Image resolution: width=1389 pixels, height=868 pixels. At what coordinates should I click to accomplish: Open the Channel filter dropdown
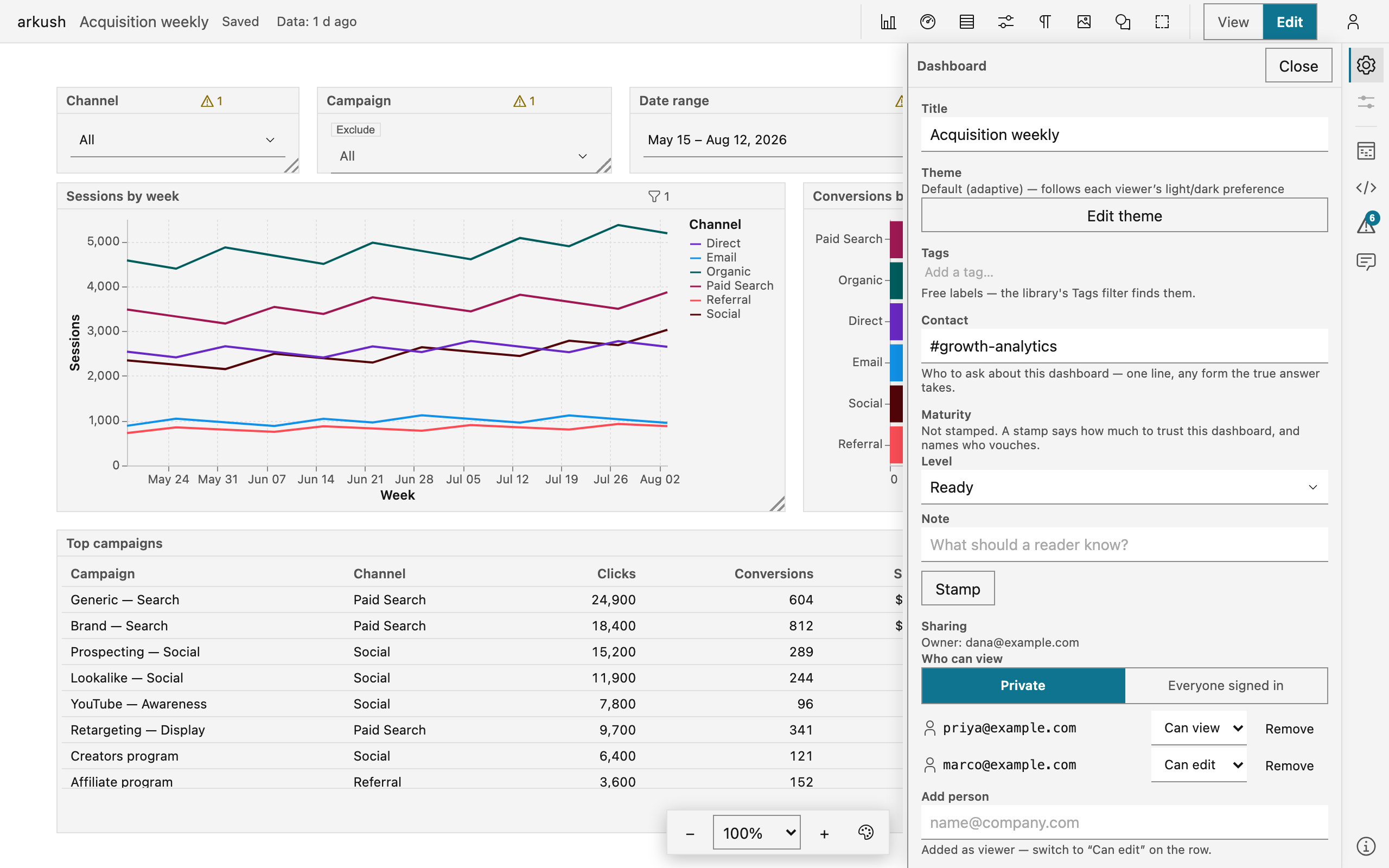178,140
